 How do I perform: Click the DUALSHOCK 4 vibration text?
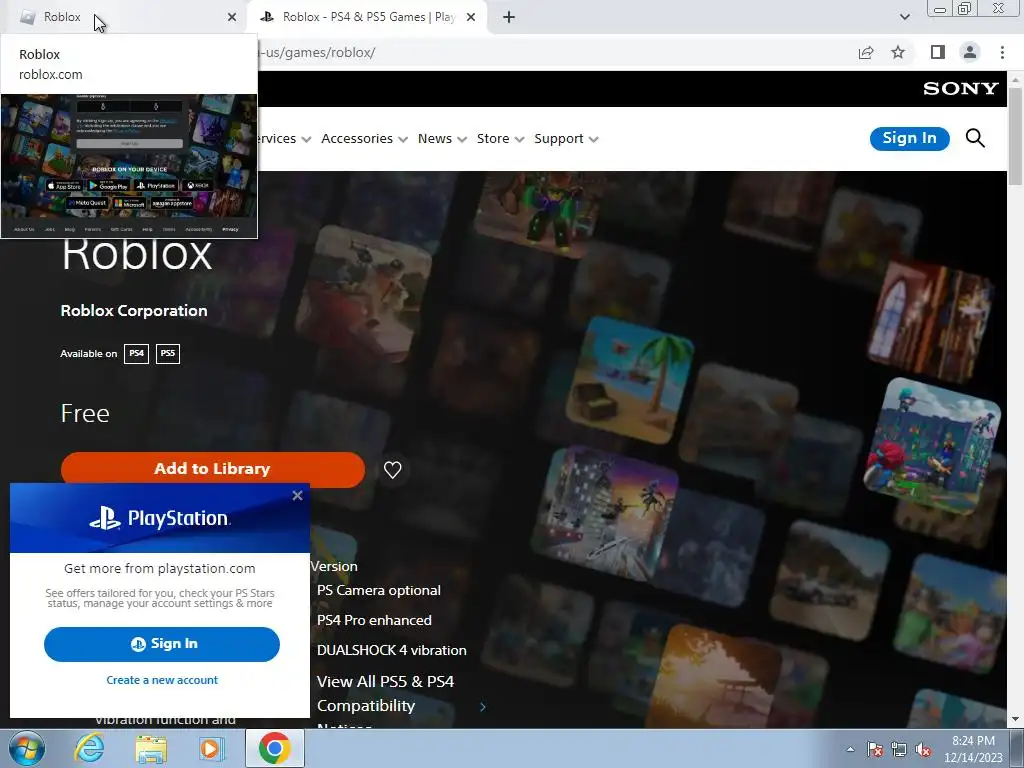pos(392,650)
